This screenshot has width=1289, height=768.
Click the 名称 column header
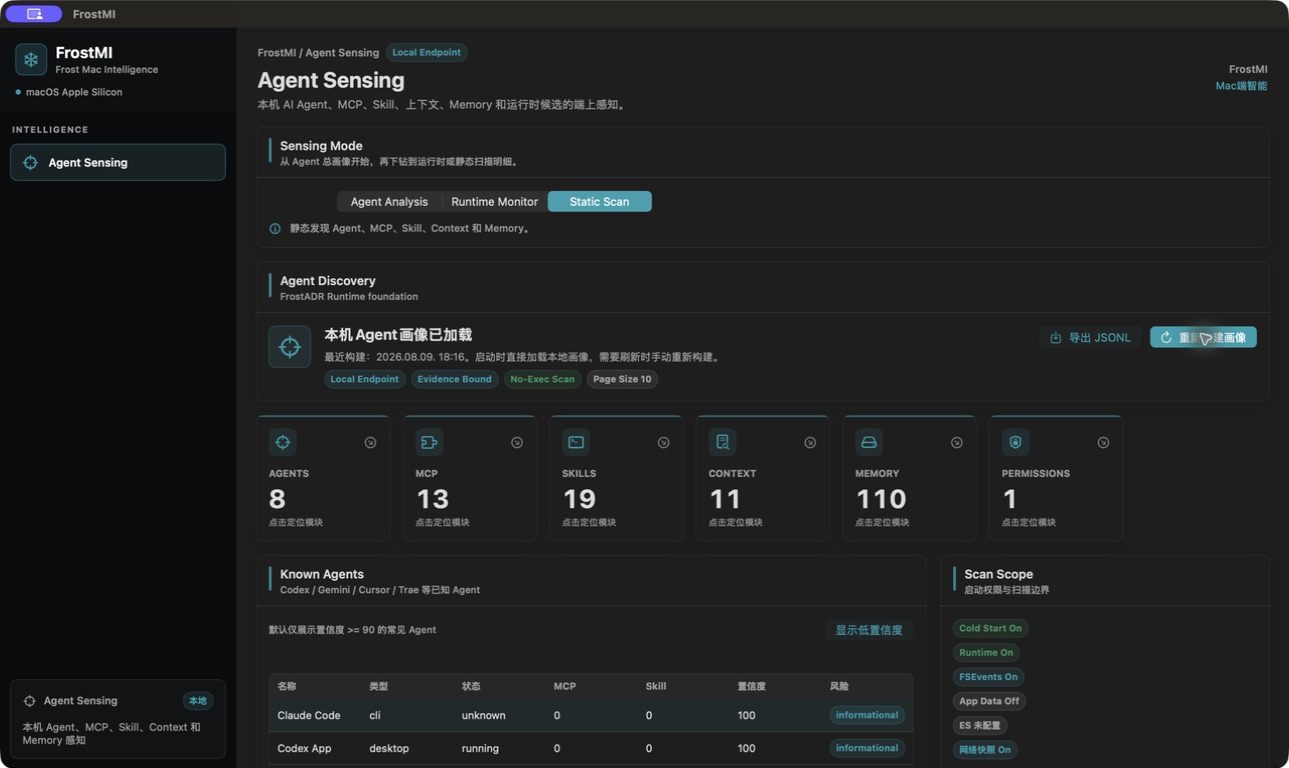tap(287, 686)
